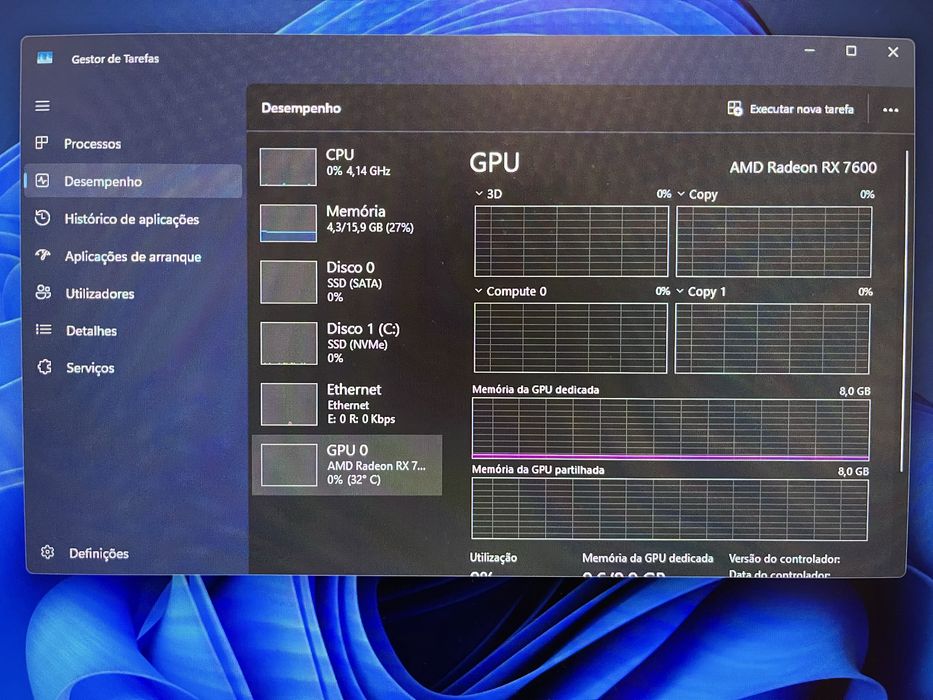Click the Memória mini graph thumbnail
The width and height of the screenshot is (933, 700).
click(x=288, y=223)
